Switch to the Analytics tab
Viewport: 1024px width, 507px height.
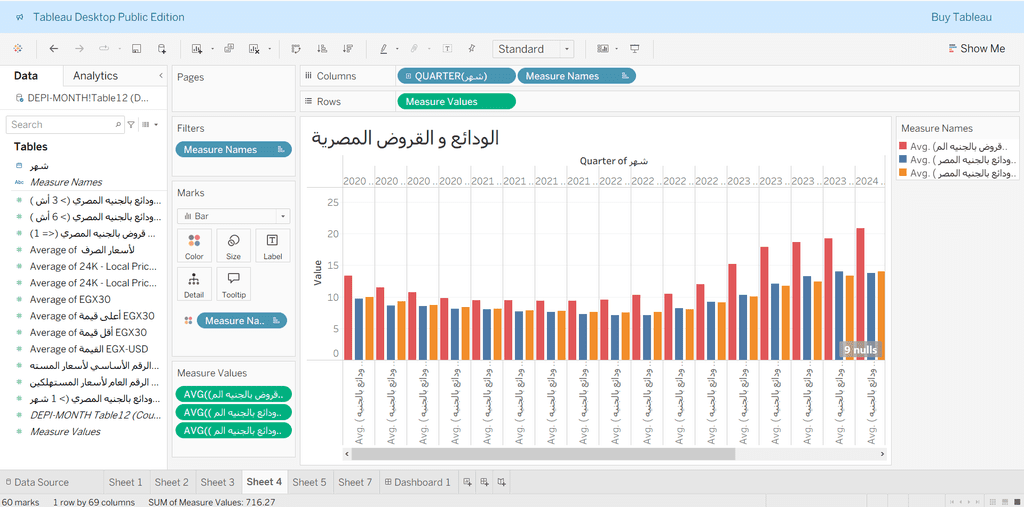point(96,76)
